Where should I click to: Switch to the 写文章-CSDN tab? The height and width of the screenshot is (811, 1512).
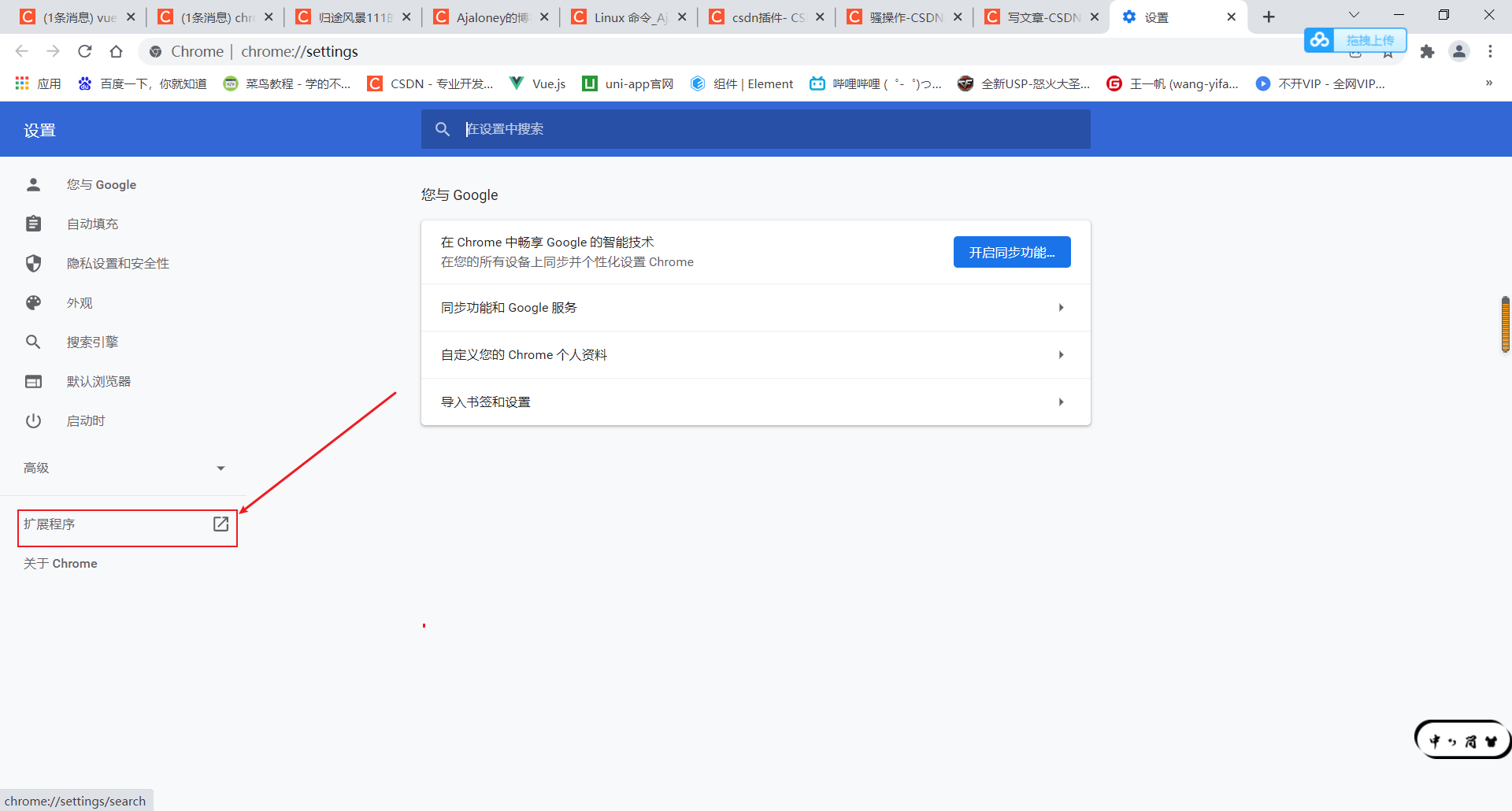tap(1041, 17)
